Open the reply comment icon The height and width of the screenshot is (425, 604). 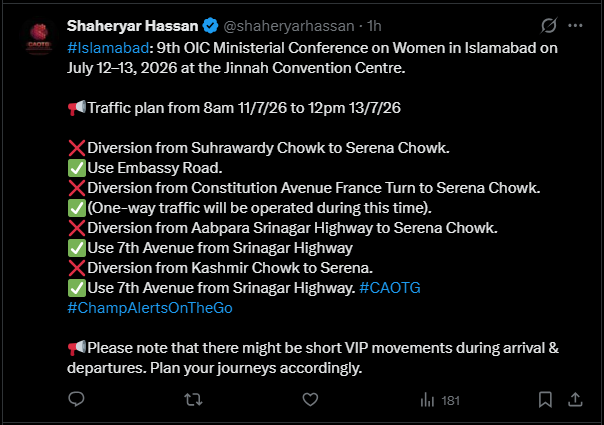point(76,399)
